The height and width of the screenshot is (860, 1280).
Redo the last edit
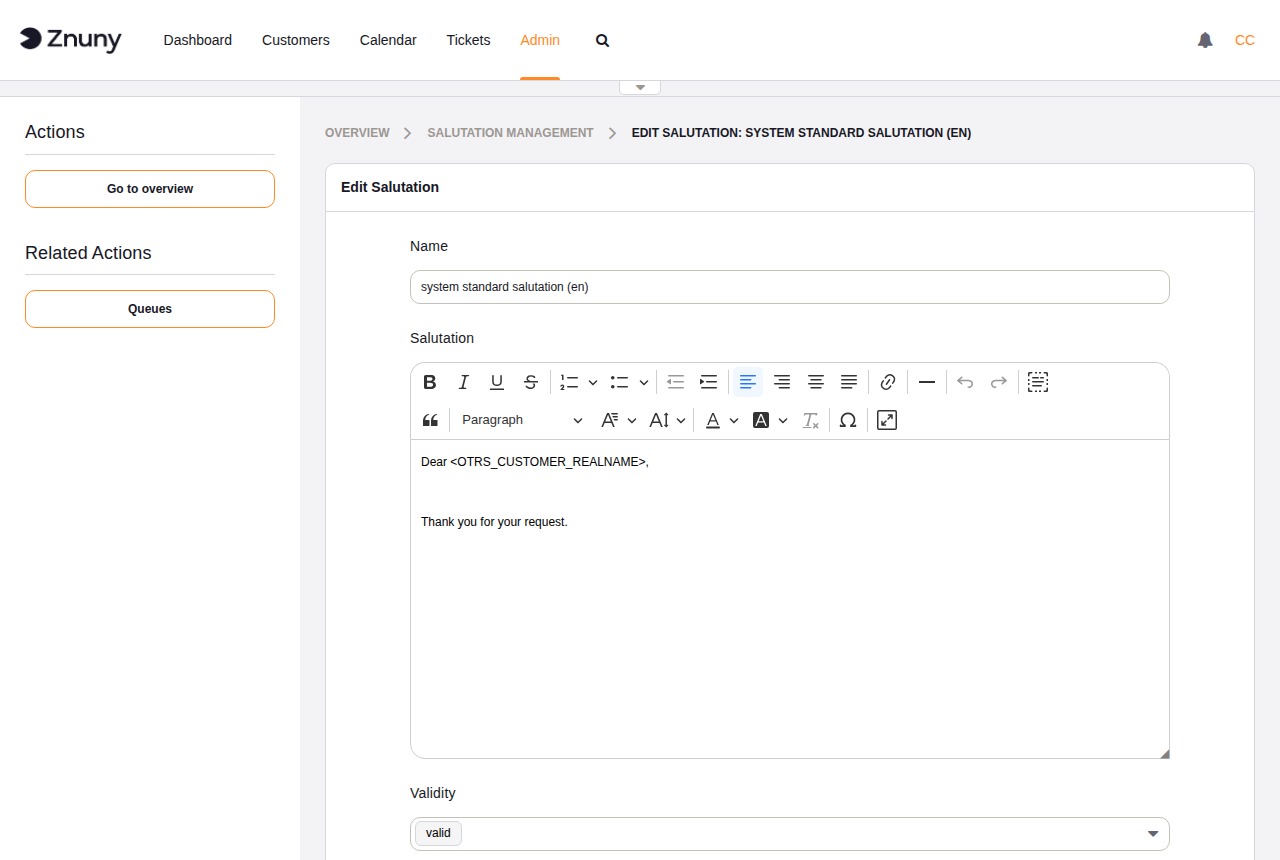(x=998, y=382)
